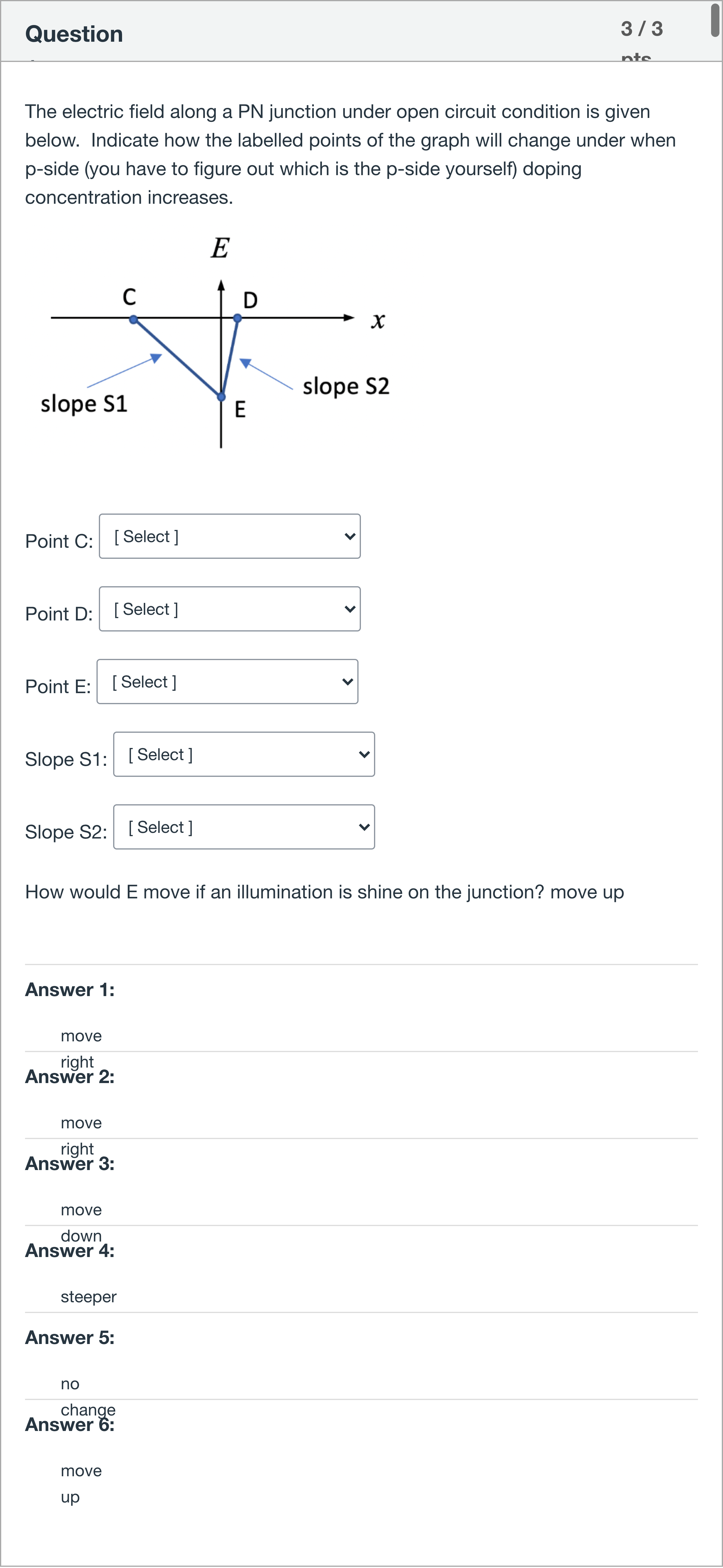Expand the Slope S1 dropdown
This screenshot has width=723, height=1568.
pyautogui.click(x=244, y=755)
